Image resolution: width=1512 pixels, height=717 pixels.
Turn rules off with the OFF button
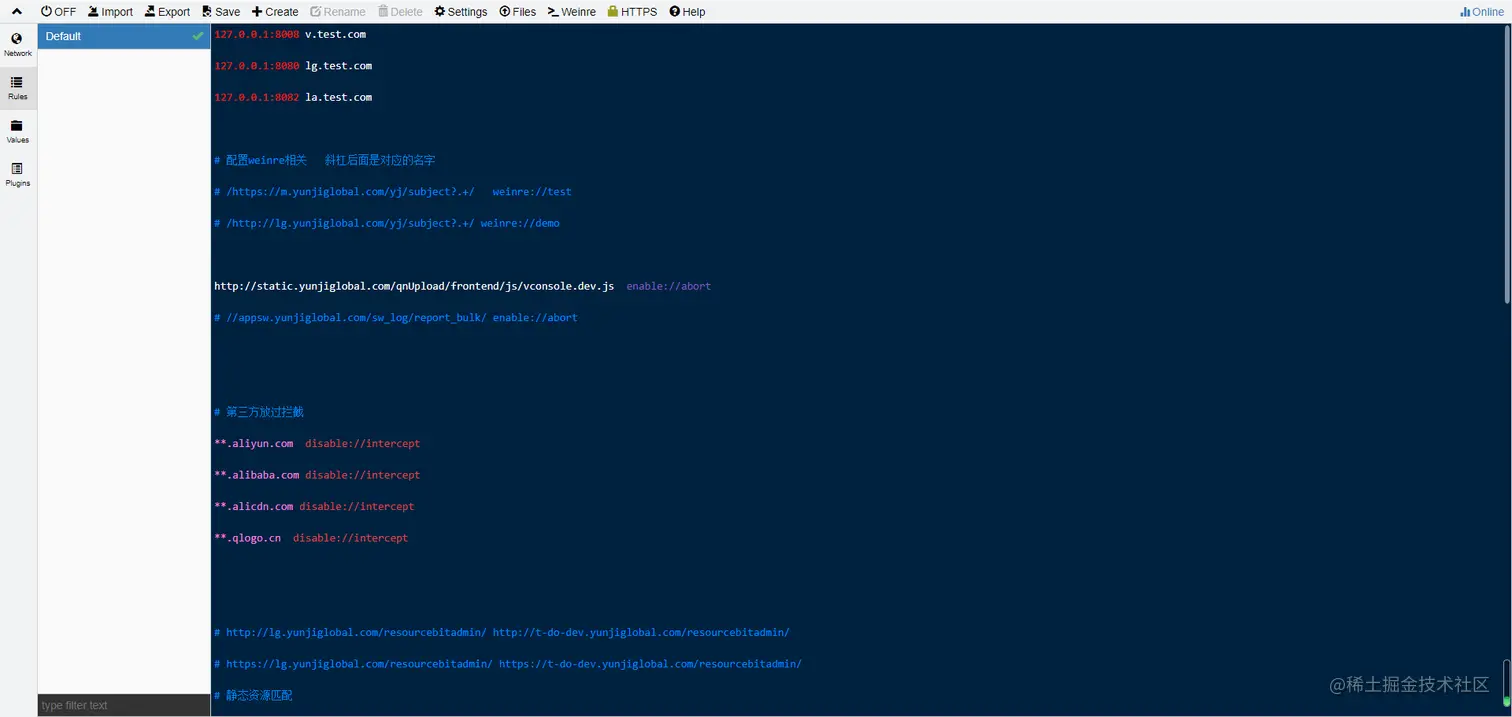[x=58, y=12]
